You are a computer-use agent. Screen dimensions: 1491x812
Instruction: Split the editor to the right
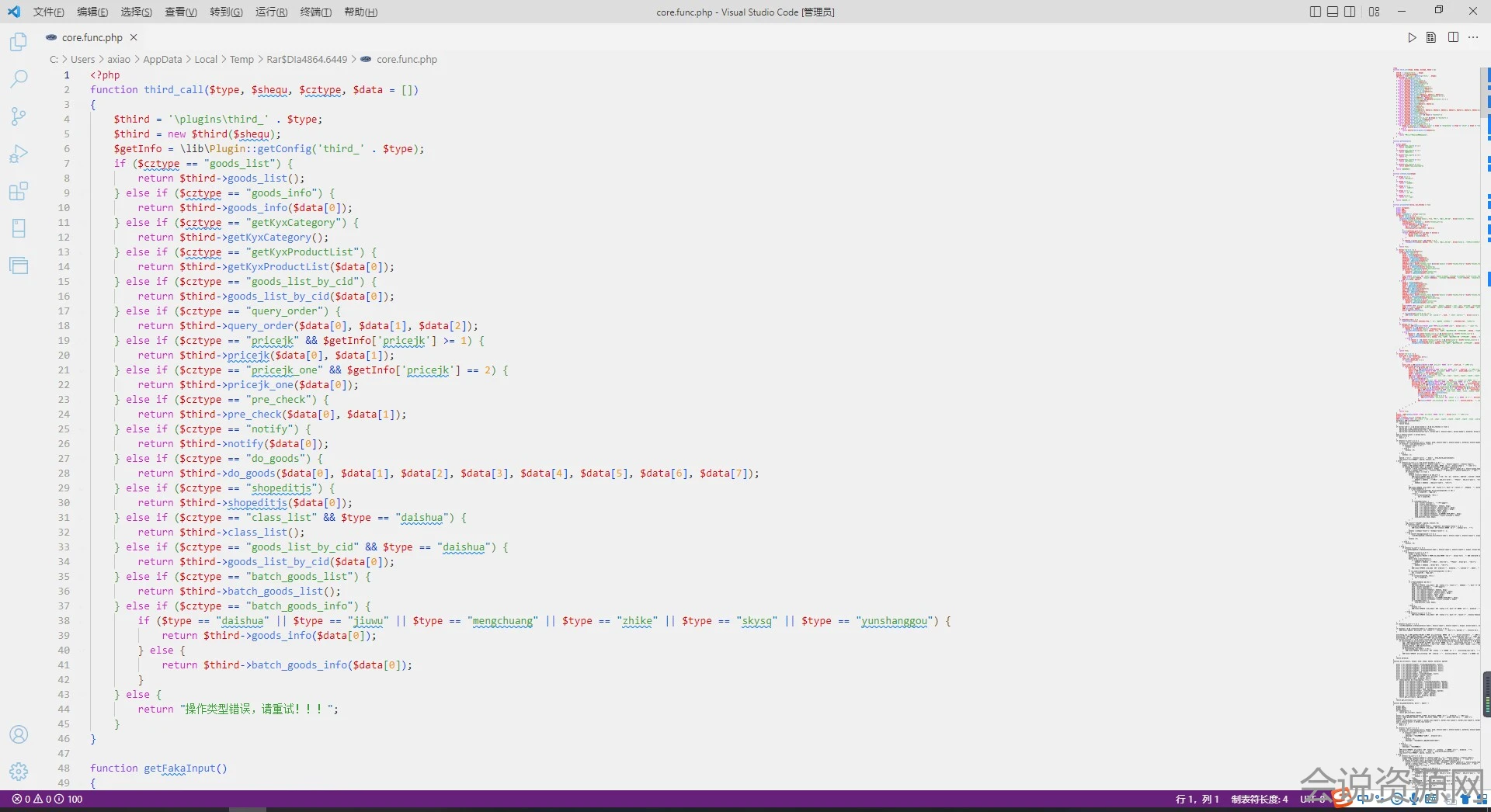(x=1453, y=37)
